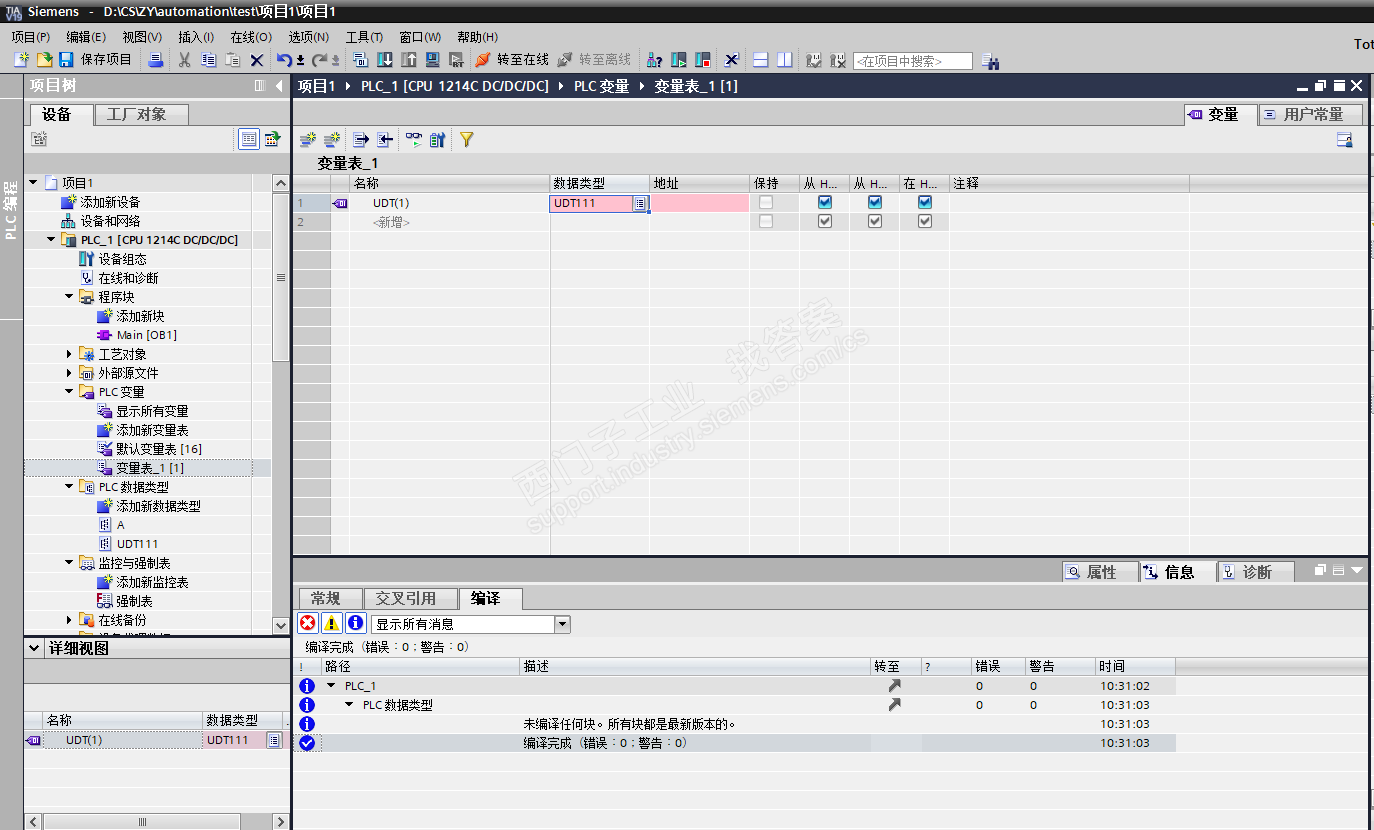Click the Start CPU icon
1374x830 pixels.
pyautogui.click(x=679, y=60)
